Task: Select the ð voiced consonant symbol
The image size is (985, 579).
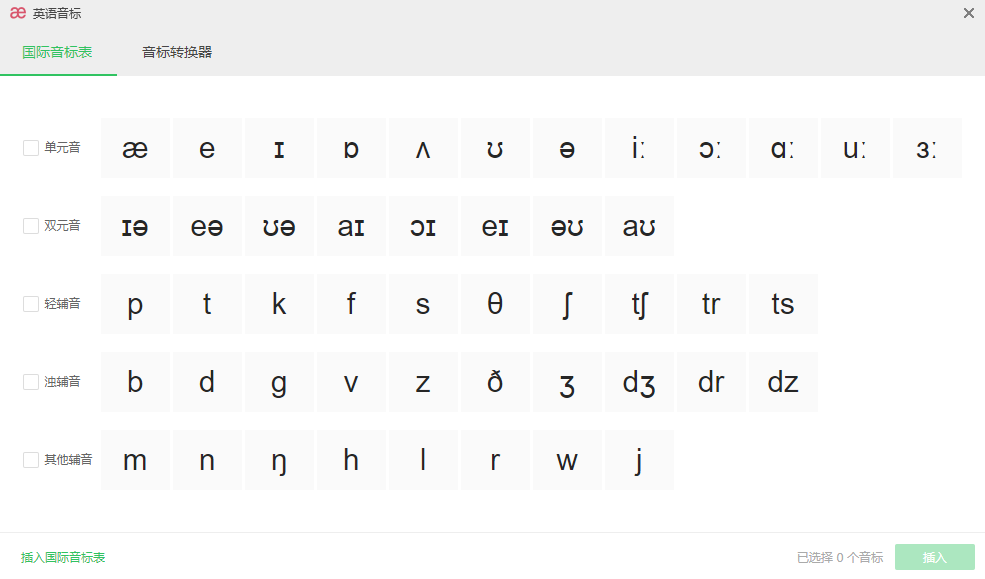Action: tap(495, 382)
